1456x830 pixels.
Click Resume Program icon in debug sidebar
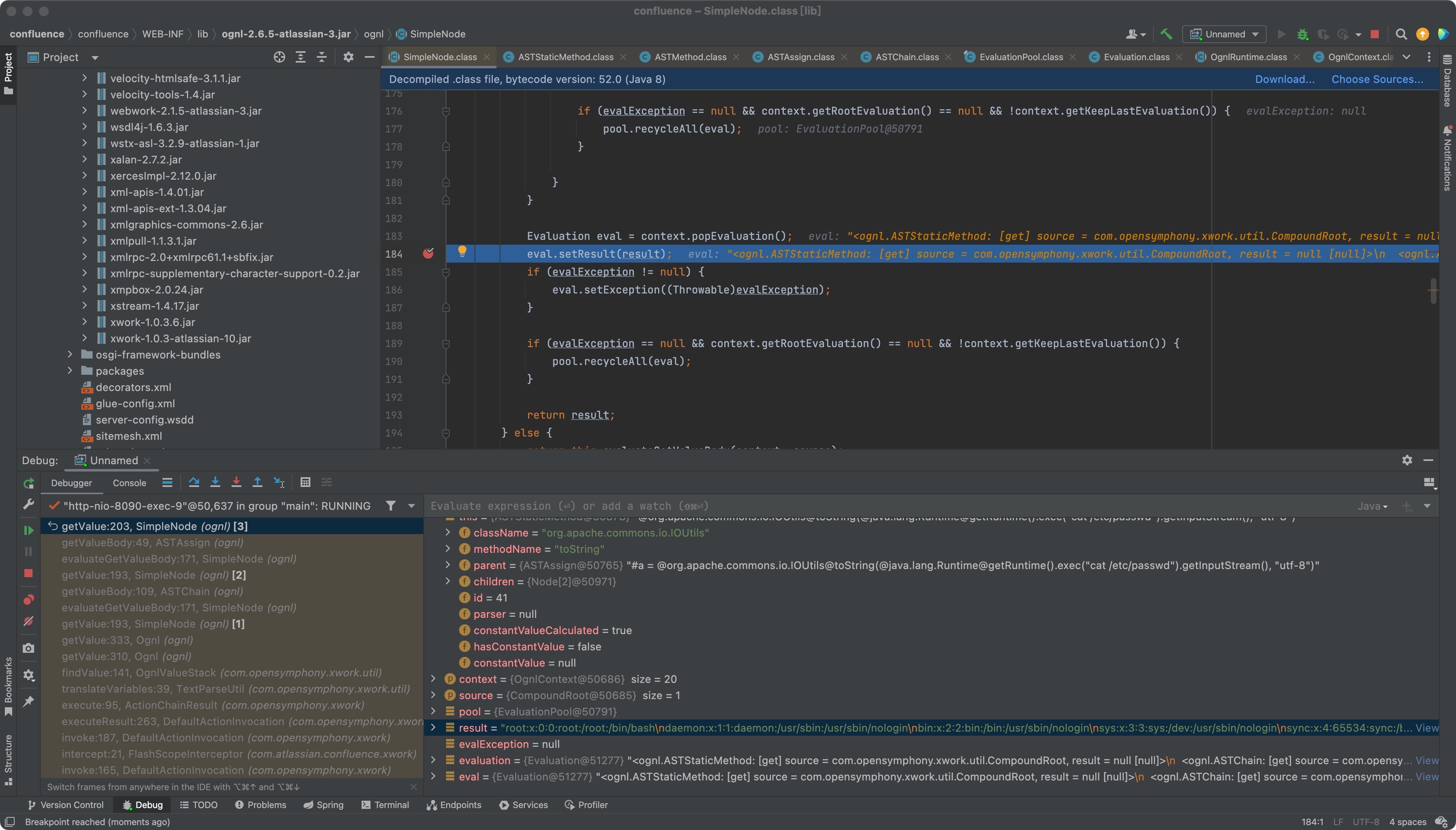[28, 531]
